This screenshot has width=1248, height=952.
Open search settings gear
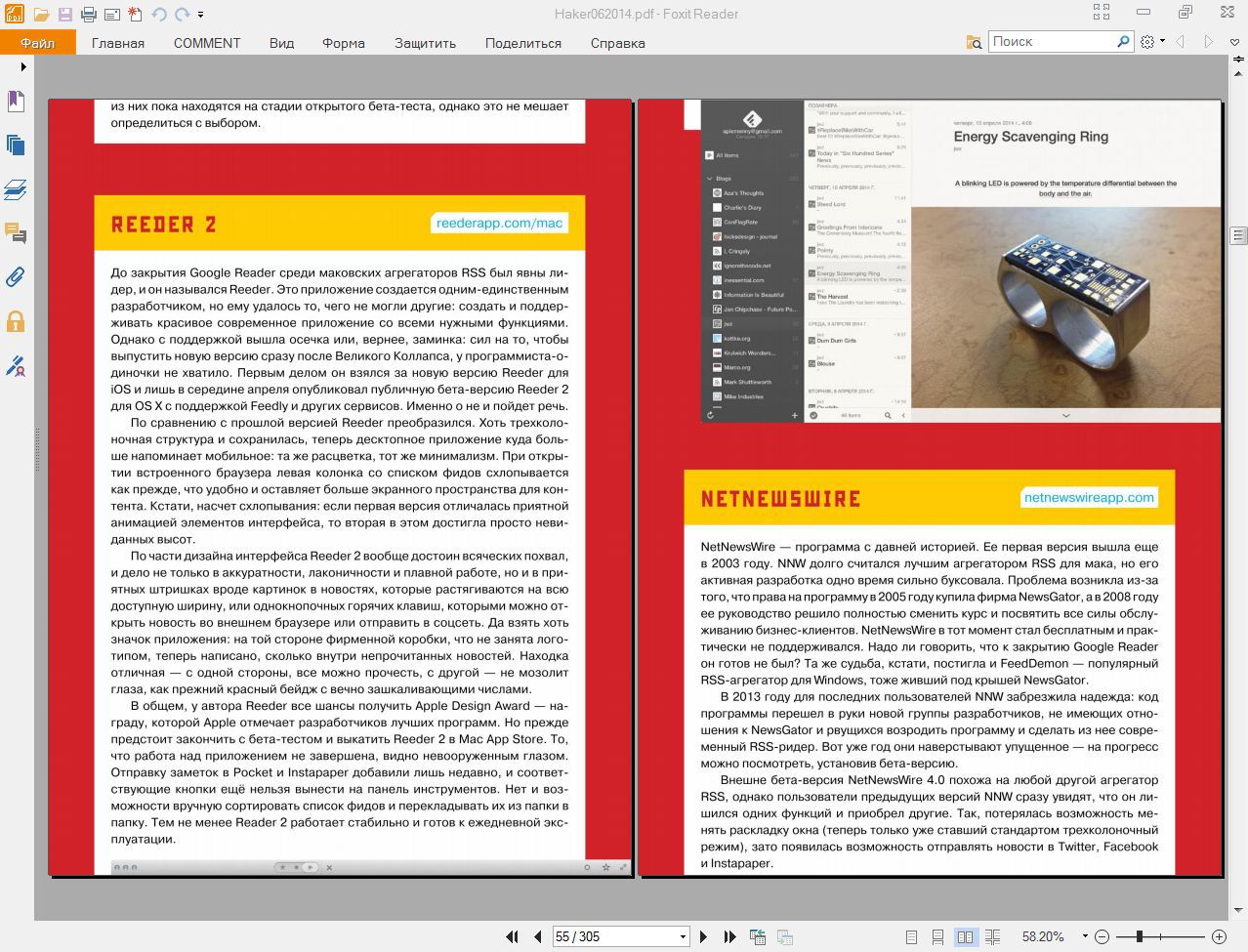1147,42
